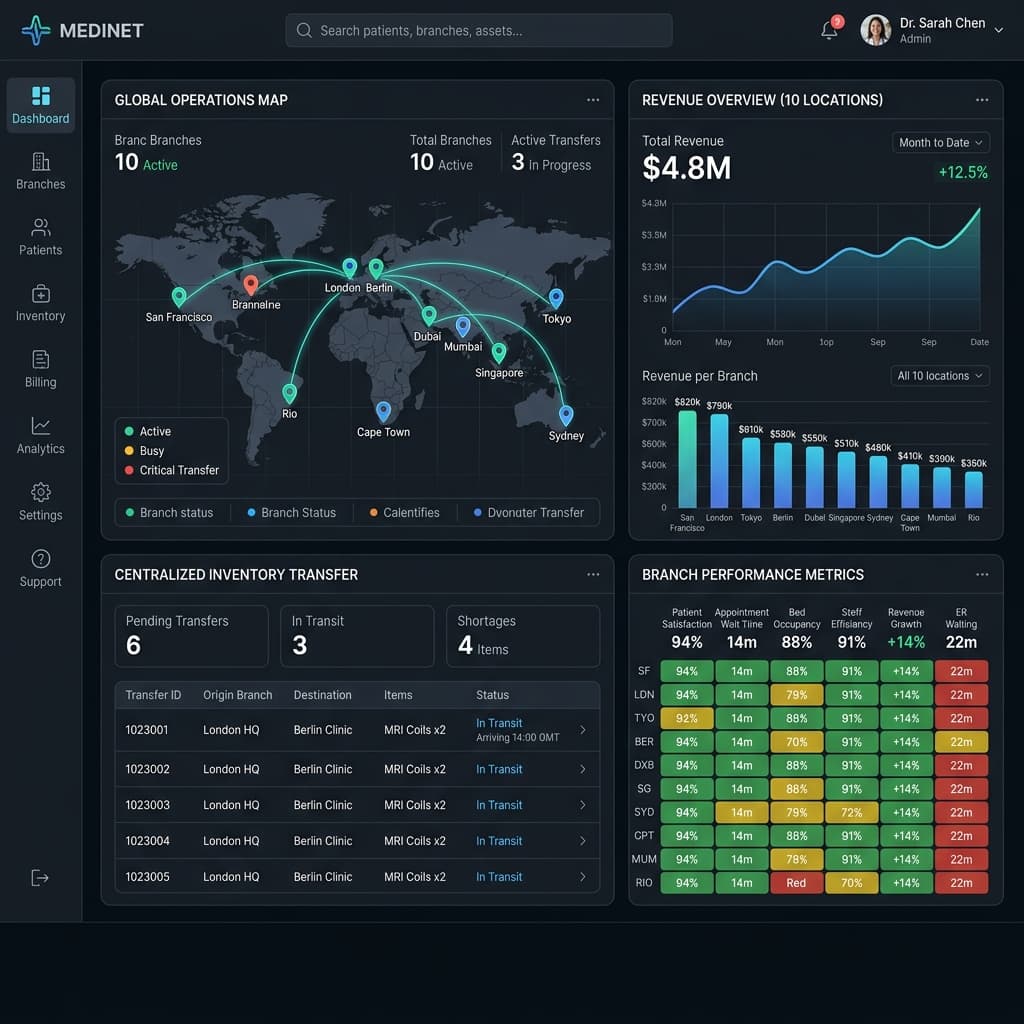Toggle the Calentifies legend filter
The width and height of the screenshot is (1024, 1024).
pos(405,513)
